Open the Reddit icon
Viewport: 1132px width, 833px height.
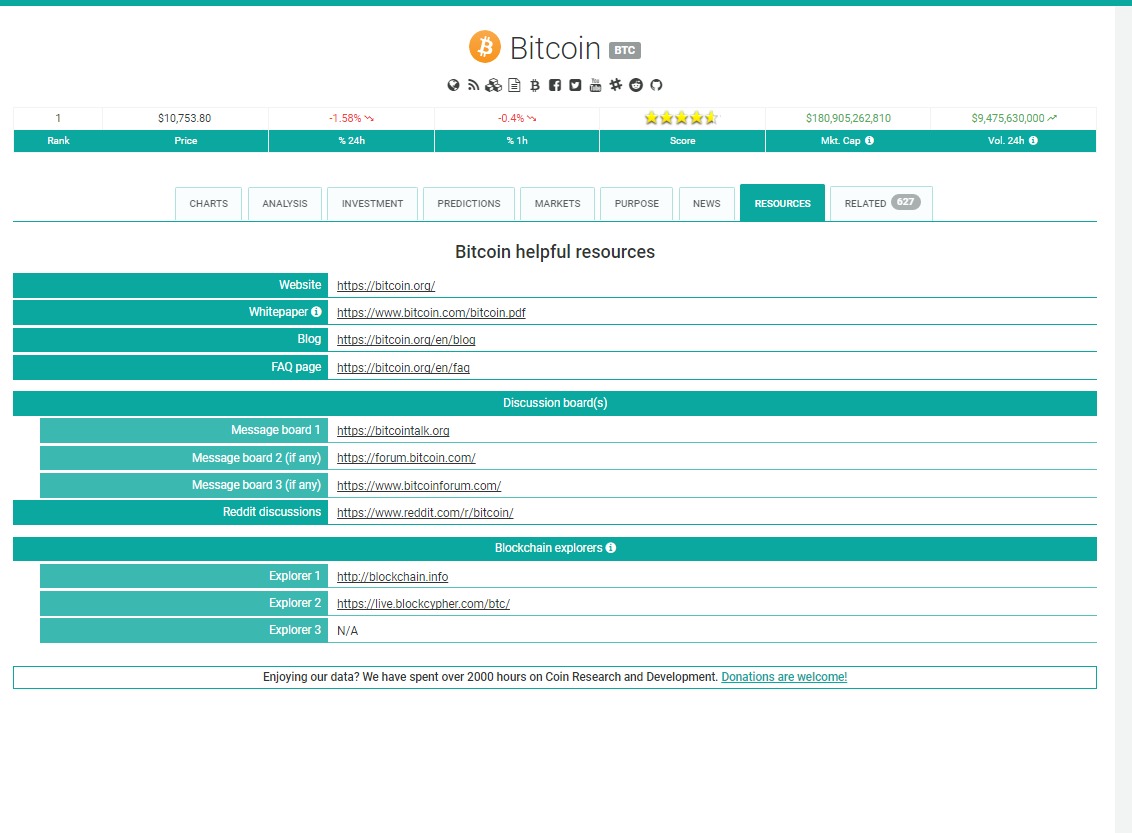click(x=636, y=85)
